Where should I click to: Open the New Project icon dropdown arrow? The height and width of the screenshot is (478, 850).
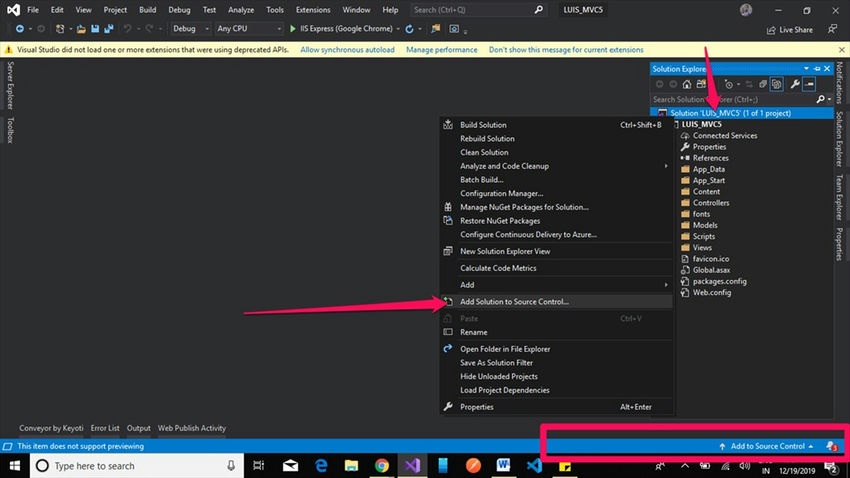click(x=70, y=29)
